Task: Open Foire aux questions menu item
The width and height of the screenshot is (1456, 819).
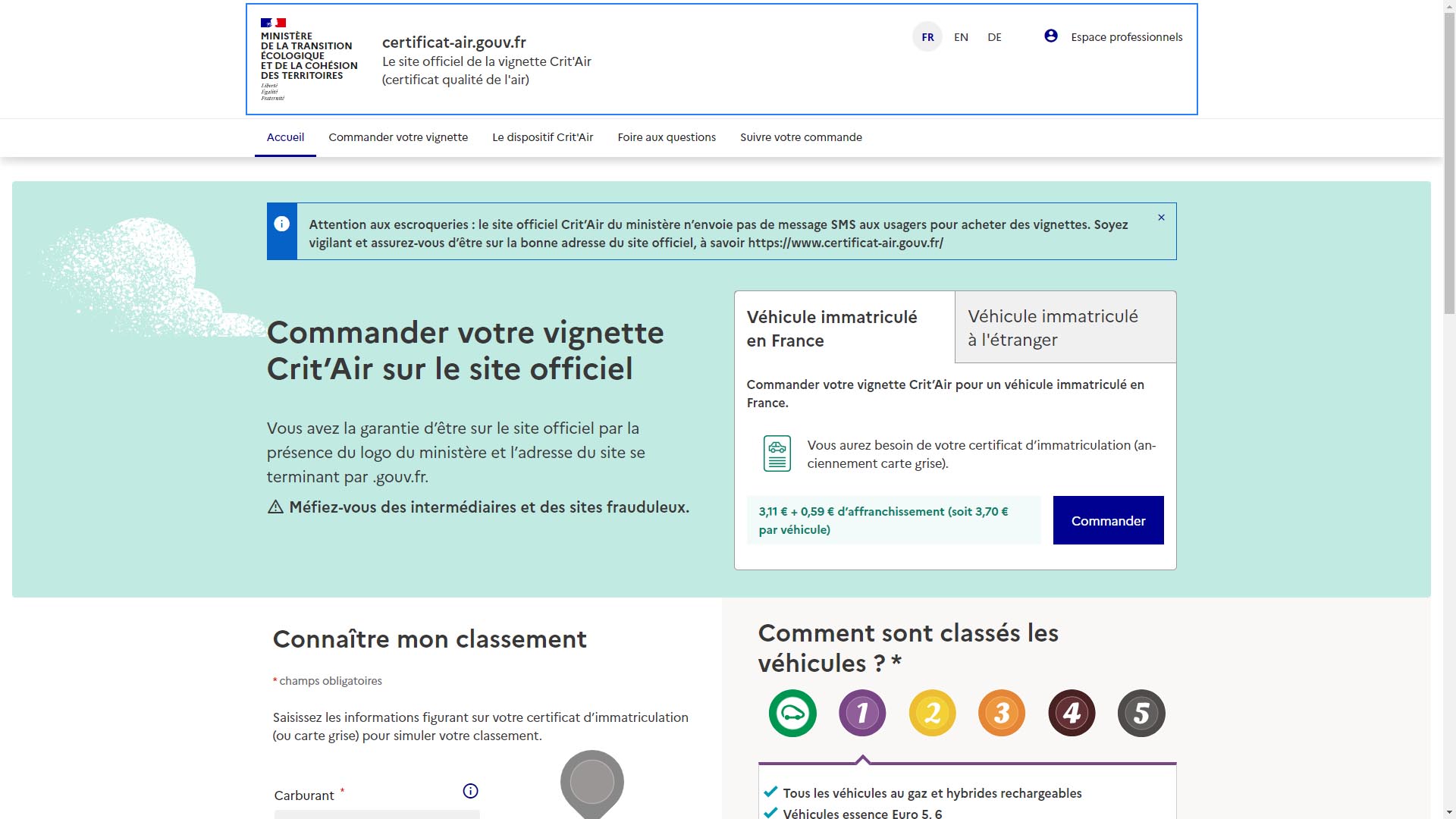Action: (x=667, y=137)
